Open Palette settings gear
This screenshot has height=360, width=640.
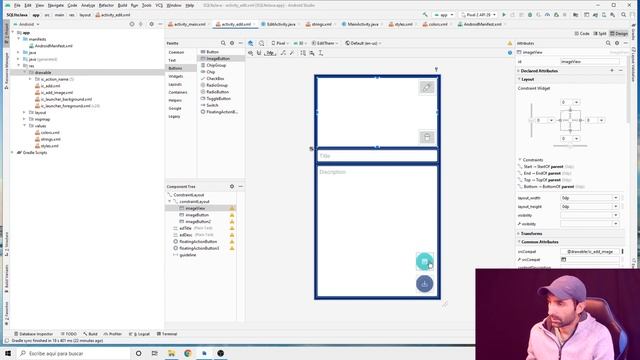tap(232, 43)
